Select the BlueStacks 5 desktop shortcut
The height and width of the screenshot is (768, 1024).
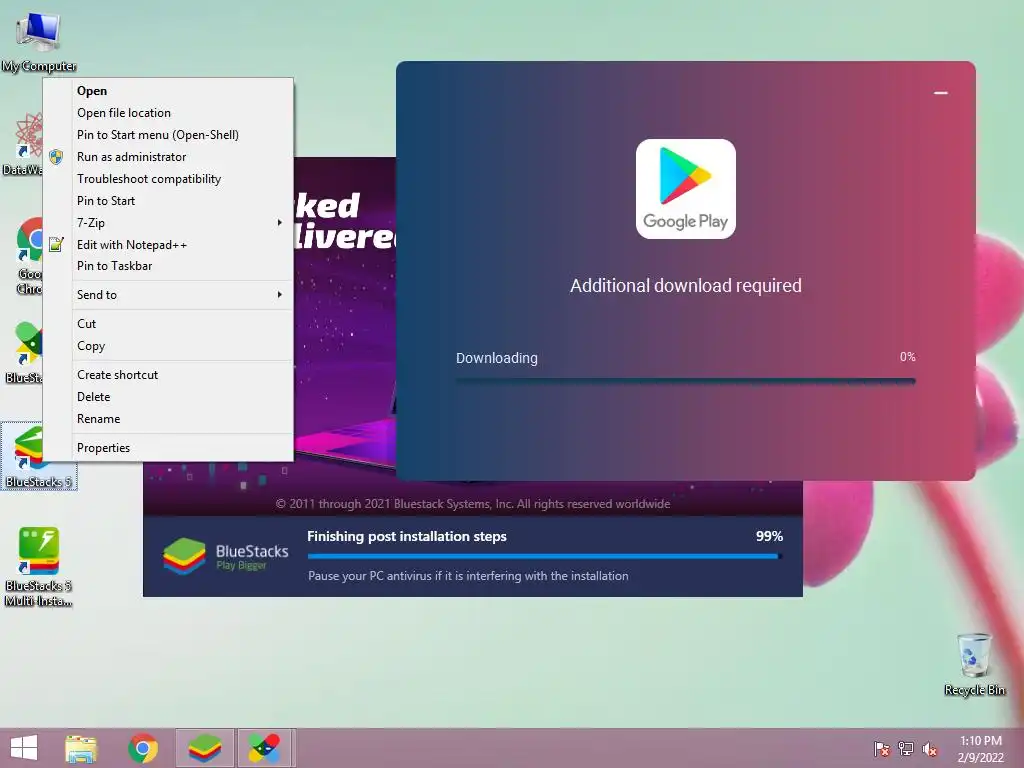click(x=38, y=456)
